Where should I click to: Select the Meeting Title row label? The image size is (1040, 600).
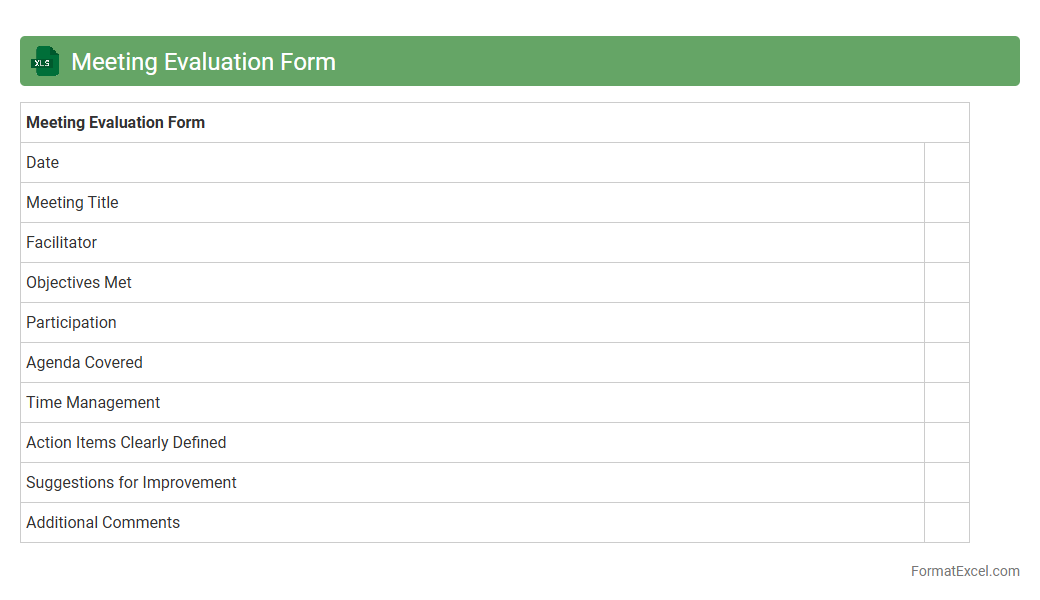coord(72,203)
